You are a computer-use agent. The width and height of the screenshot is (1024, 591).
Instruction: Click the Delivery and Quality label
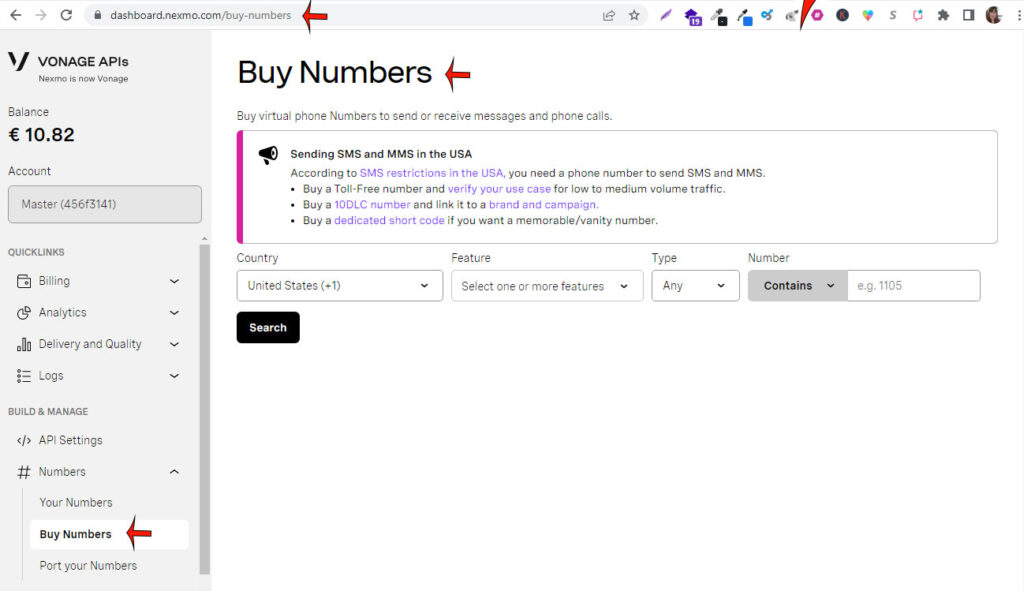[x=90, y=343]
